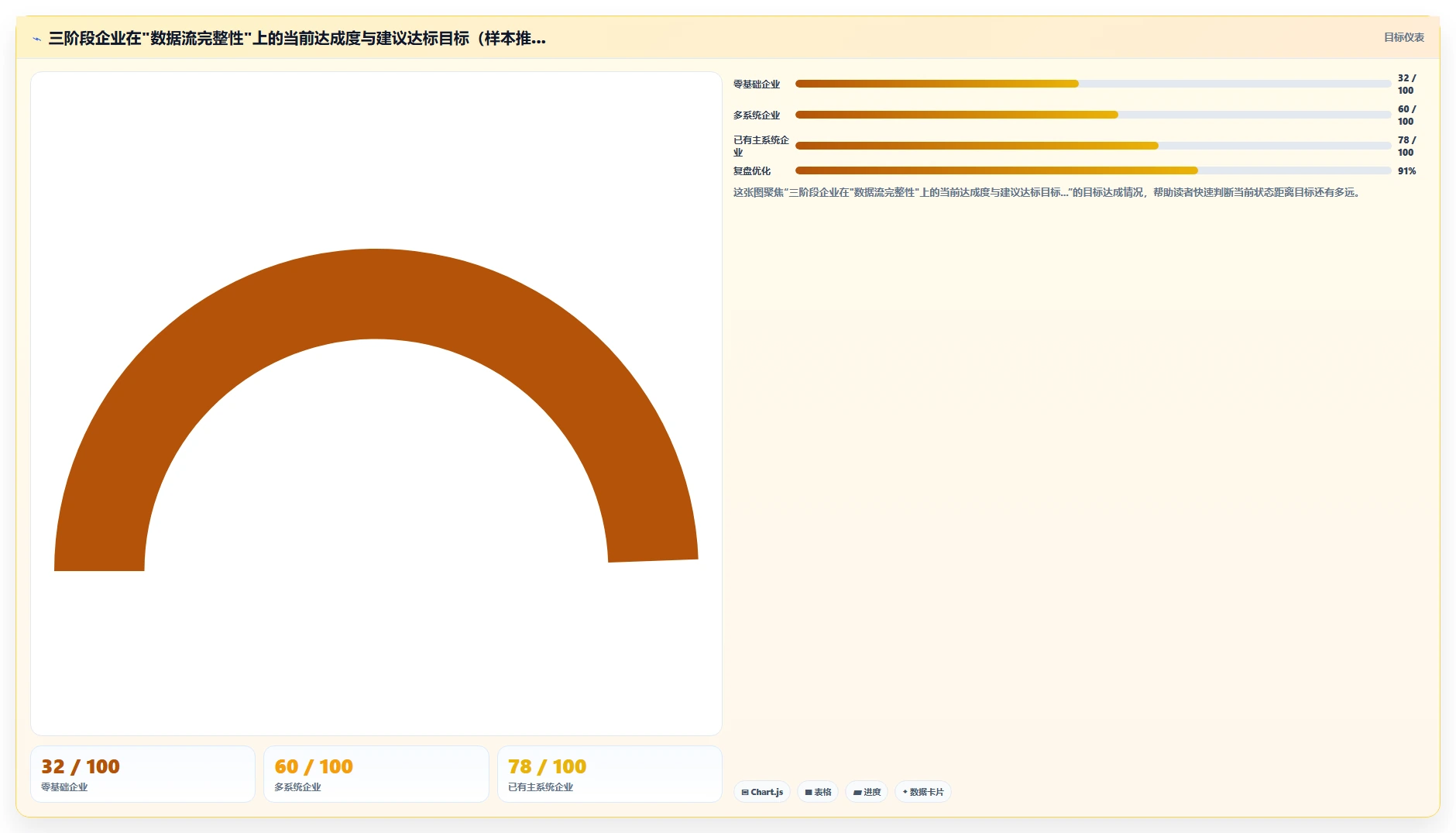Click the 零基础企业 label in the progress list
Viewport: 1456px width, 833px height.
tap(757, 84)
